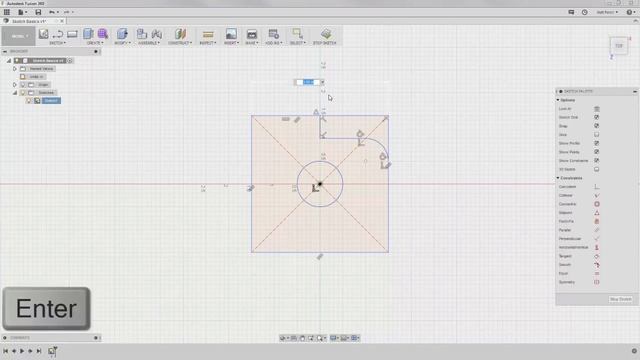Open the Model workspace switcher

tap(18, 36)
